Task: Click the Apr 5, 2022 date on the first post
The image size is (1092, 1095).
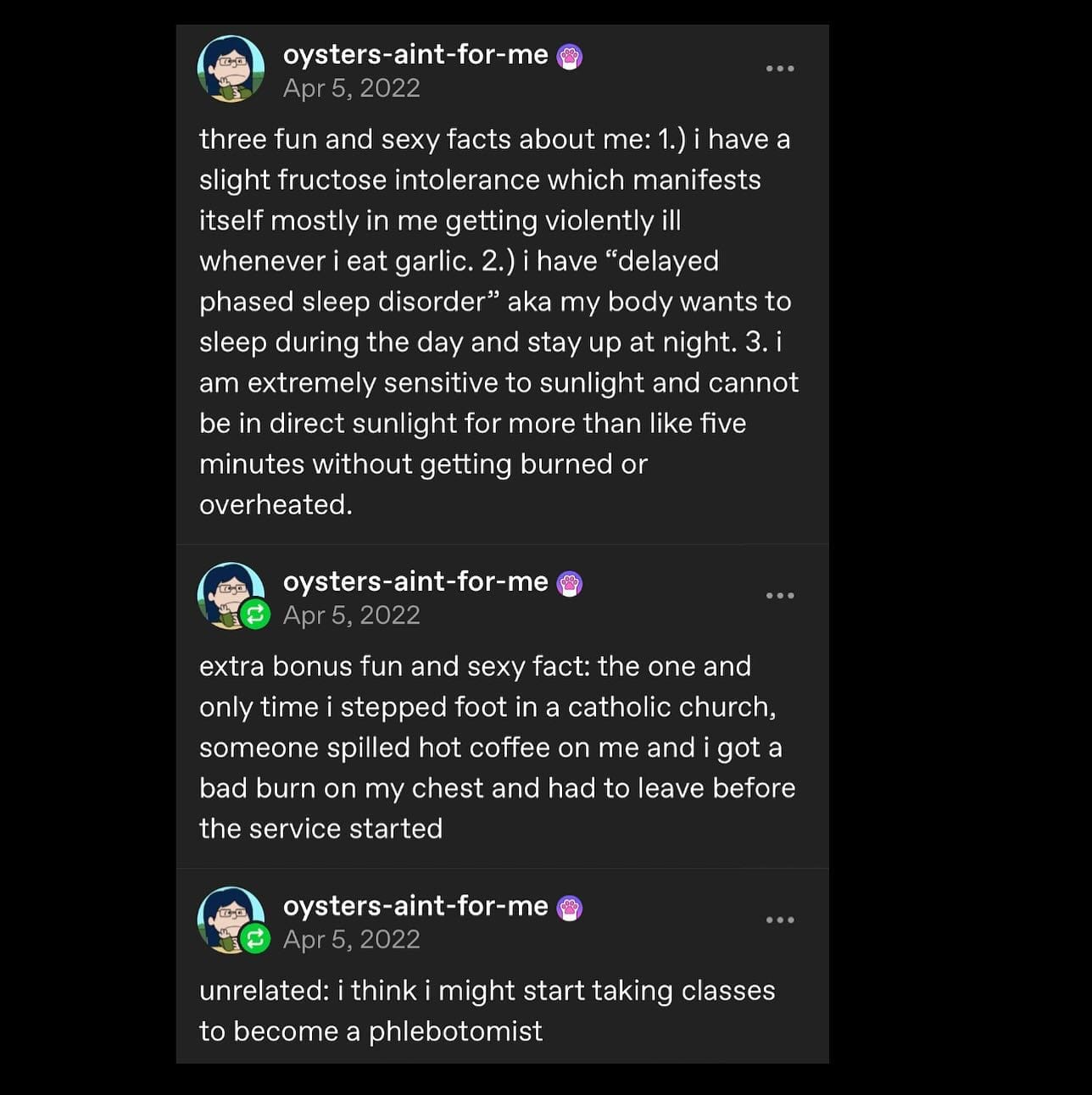Action: [x=351, y=88]
